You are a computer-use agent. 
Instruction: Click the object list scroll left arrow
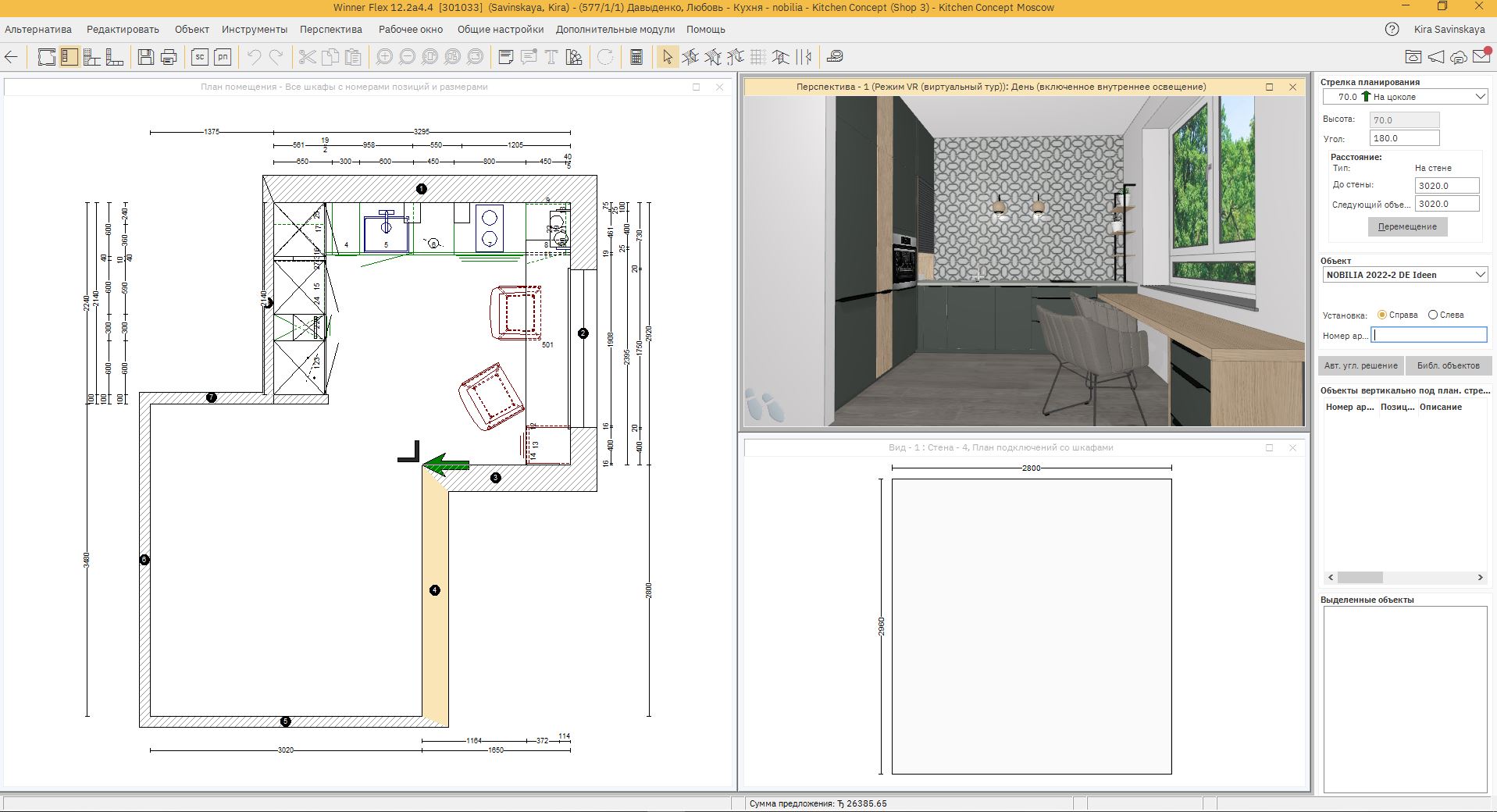click(1331, 578)
